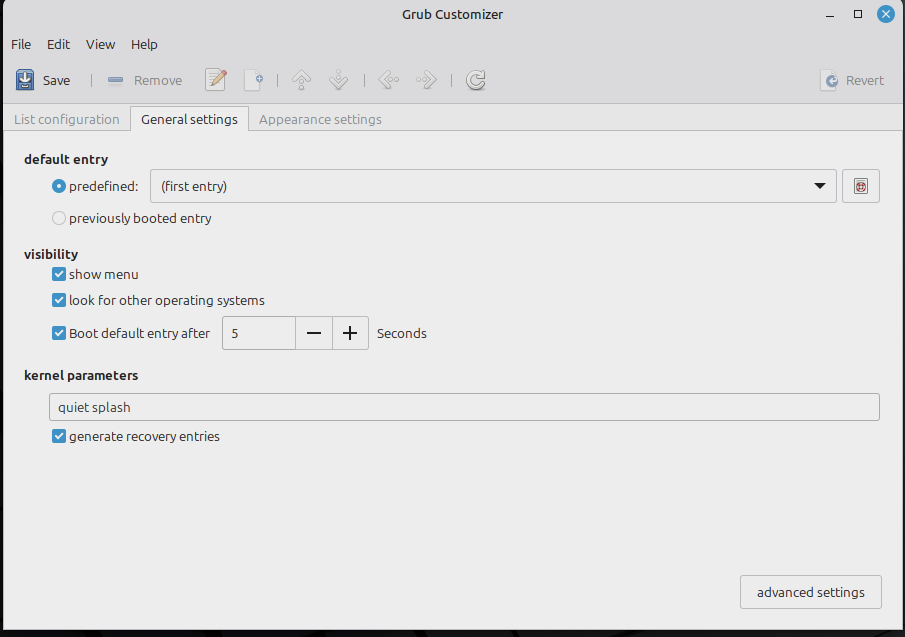The width and height of the screenshot is (905, 637).
Task: Click the edit entry pencil icon
Action: point(216,80)
